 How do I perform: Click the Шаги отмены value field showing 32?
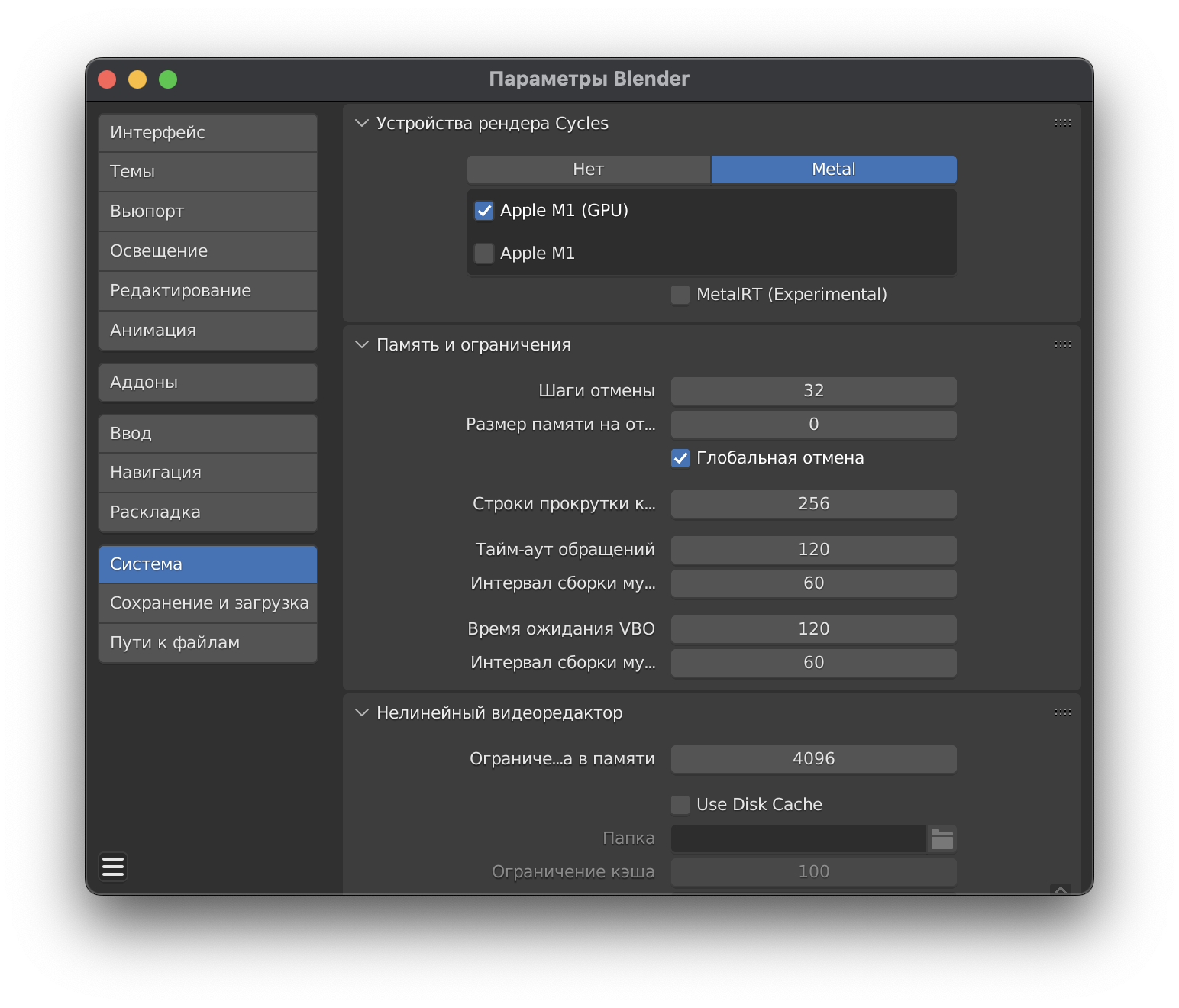point(813,391)
